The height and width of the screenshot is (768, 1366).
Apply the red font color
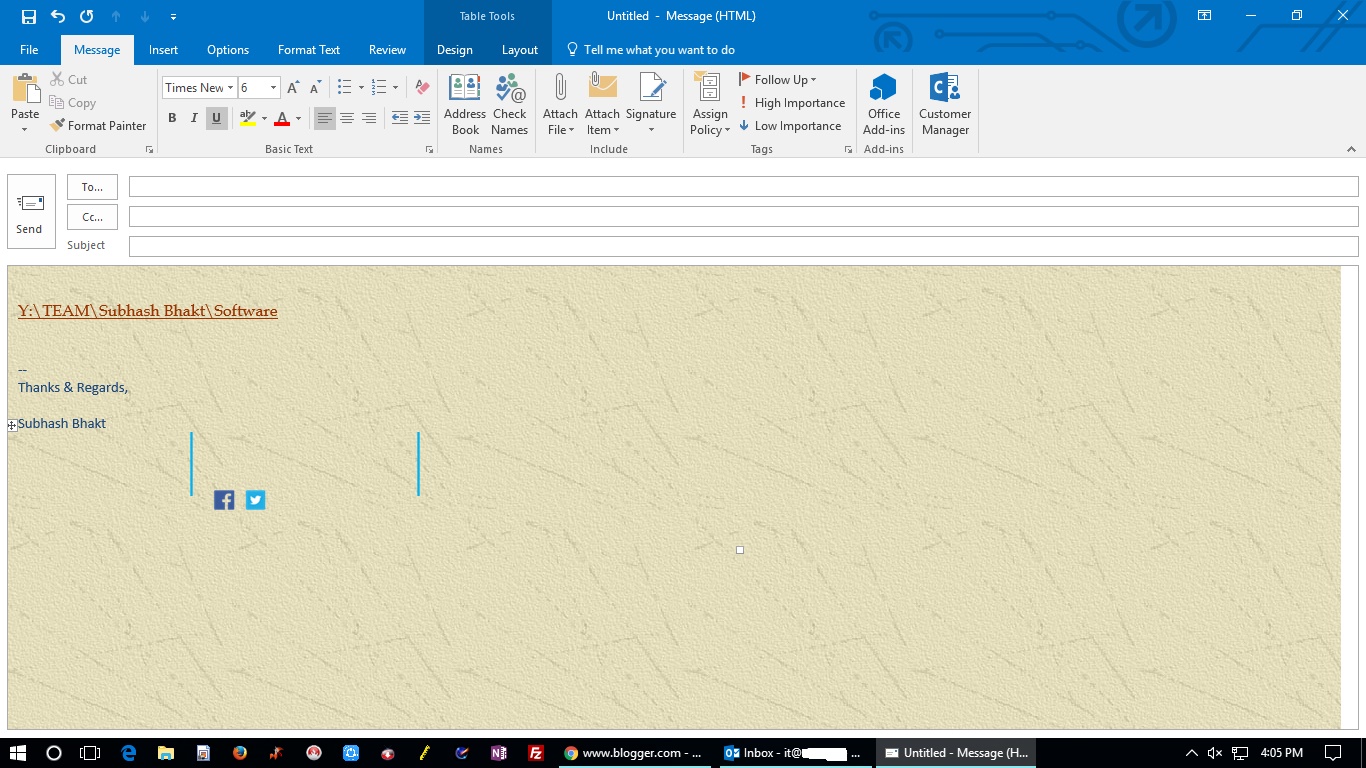[x=282, y=118]
